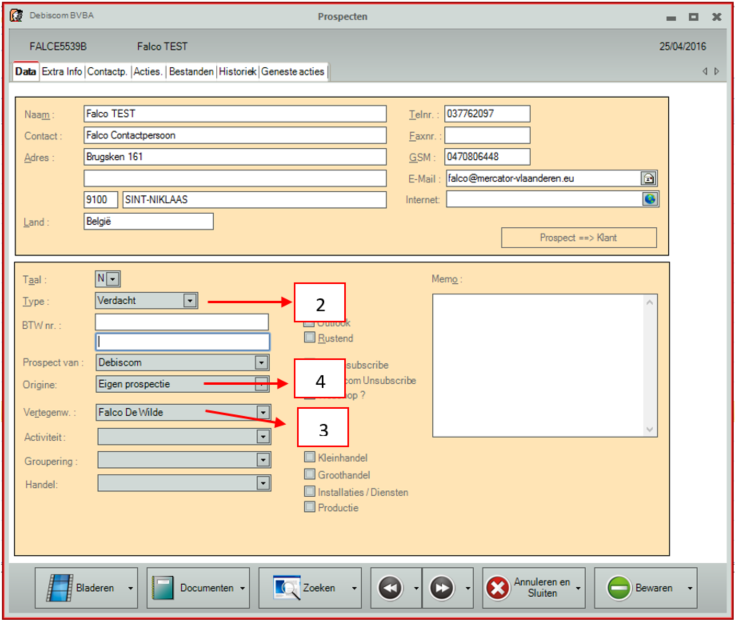Image resolution: width=735 pixels, height=620 pixels.
Task: Open the Type dropdown showing Verdacht
Action: [x=190, y=300]
